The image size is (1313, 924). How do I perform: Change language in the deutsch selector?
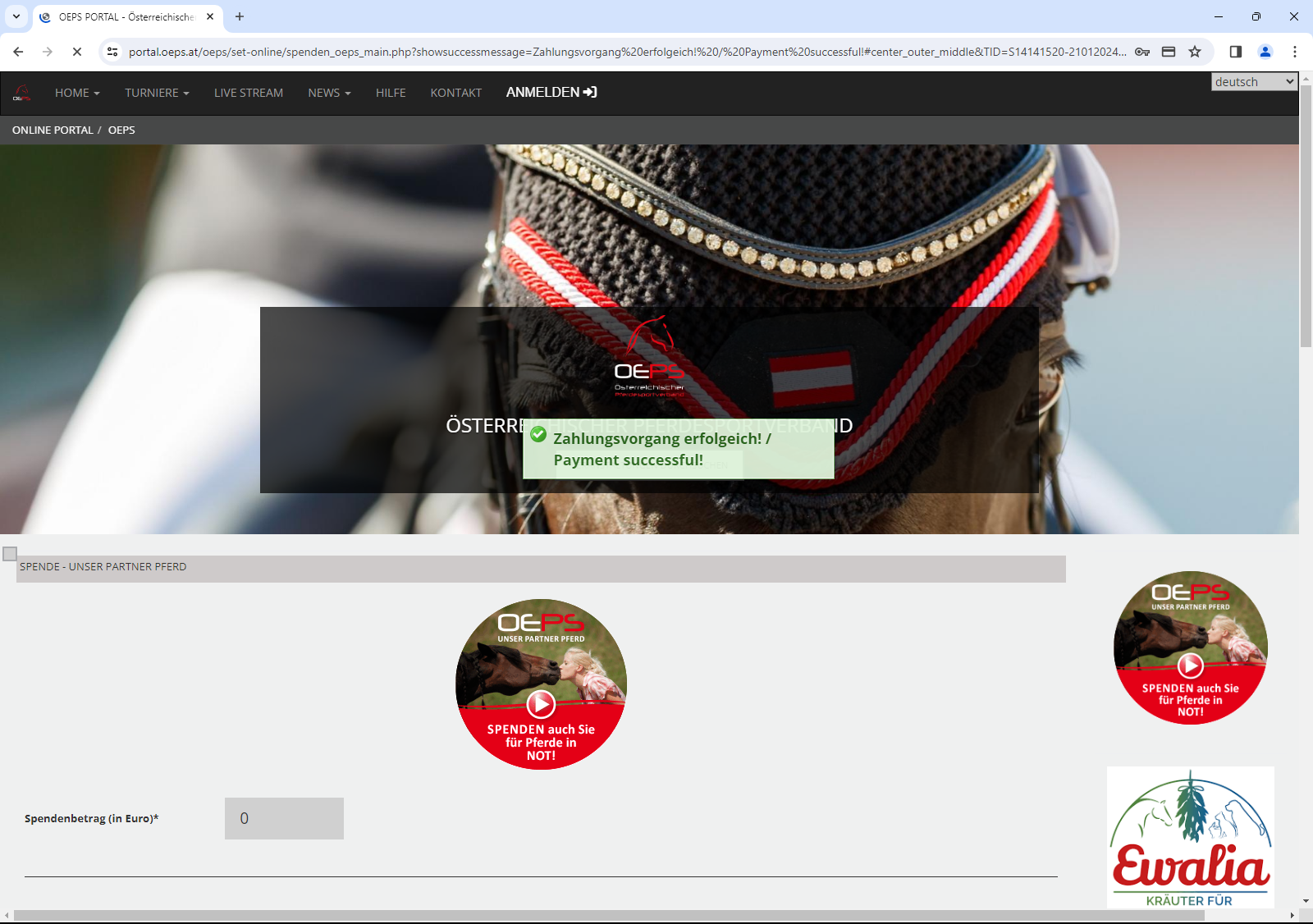(x=1254, y=81)
